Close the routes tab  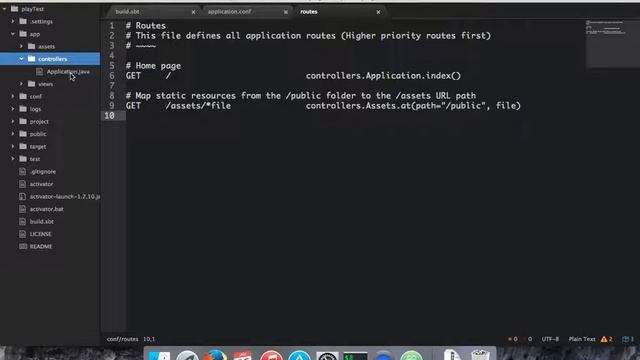coord(378,12)
